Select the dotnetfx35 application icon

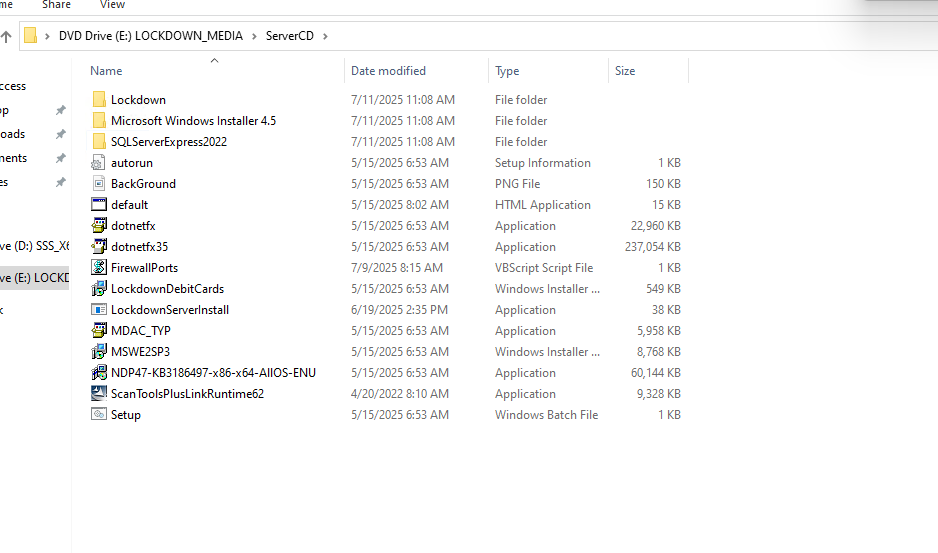[x=99, y=247]
